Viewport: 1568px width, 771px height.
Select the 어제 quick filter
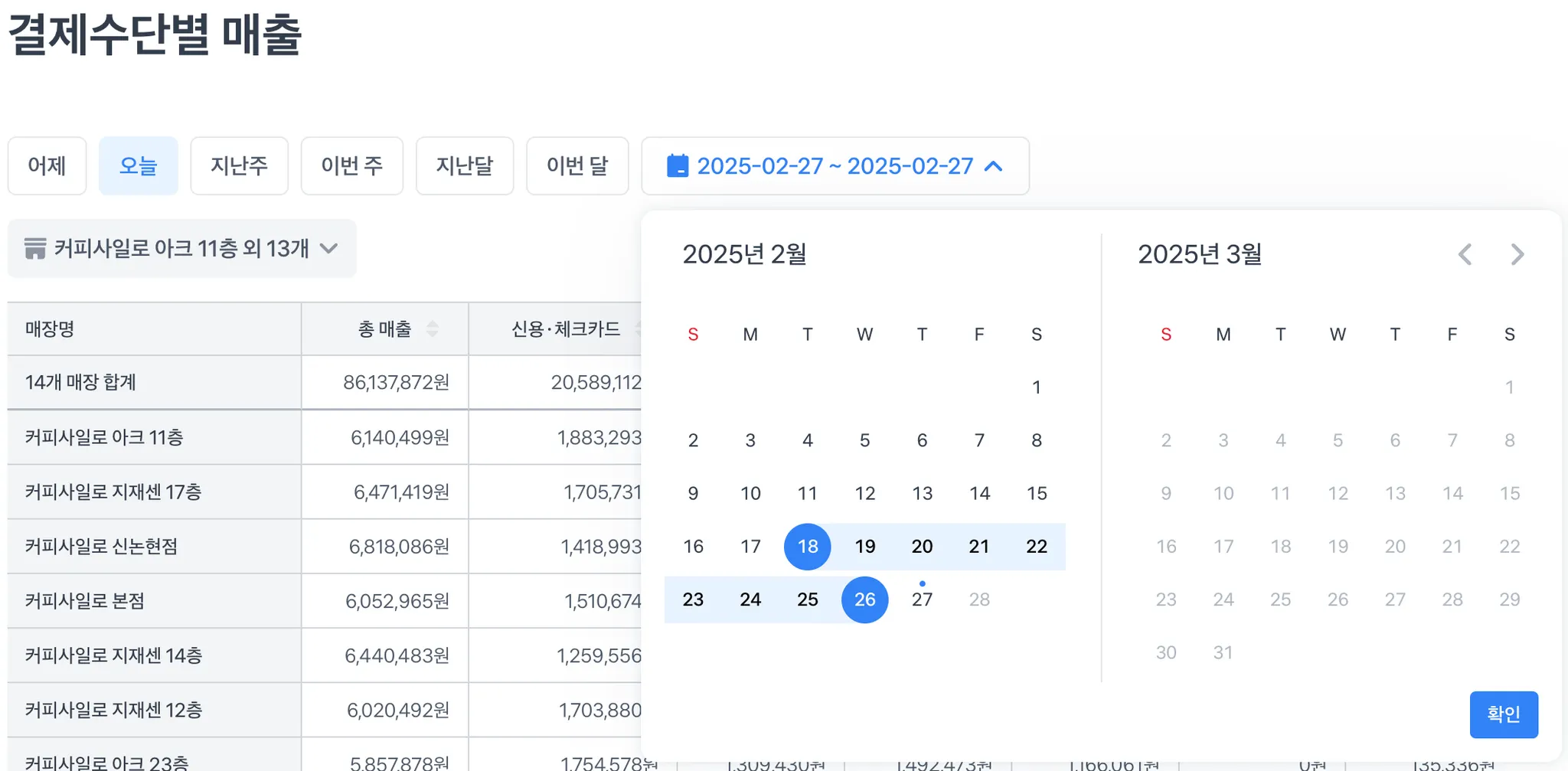click(x=47, y=166)
